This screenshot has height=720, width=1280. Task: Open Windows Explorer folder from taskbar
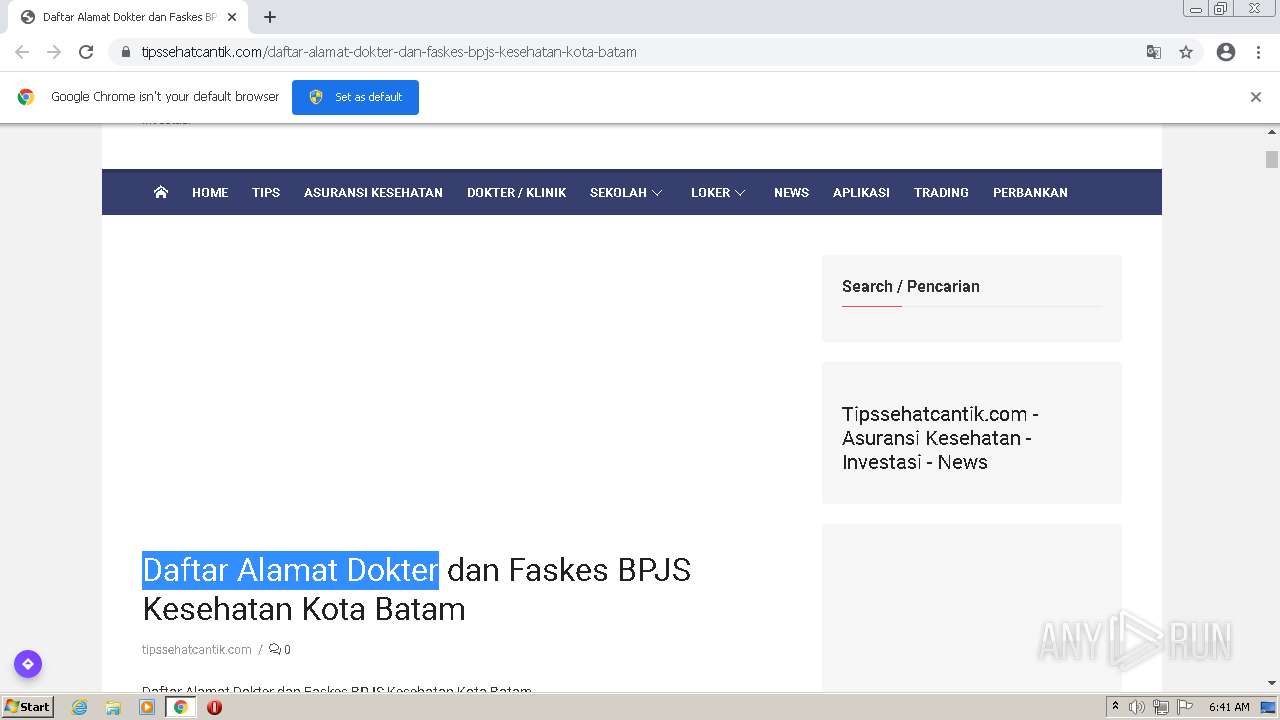point(113,707)
